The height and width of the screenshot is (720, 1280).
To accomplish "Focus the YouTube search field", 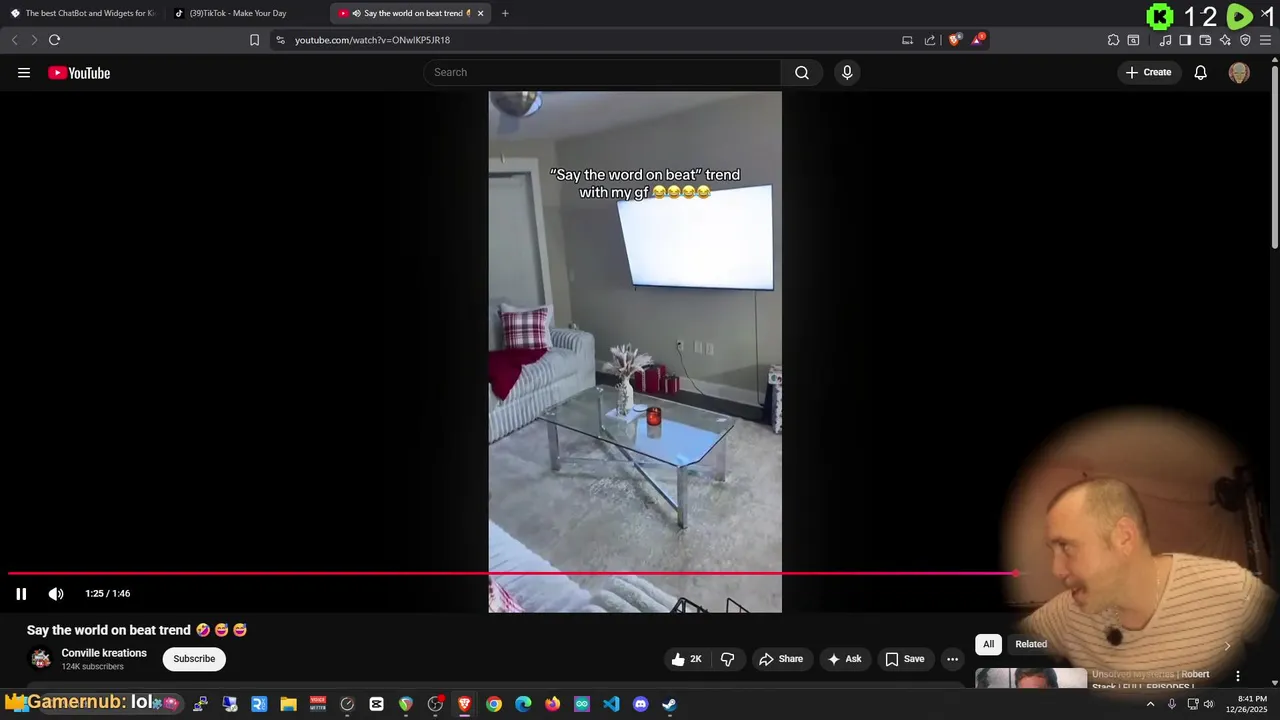I will point(603,73).
